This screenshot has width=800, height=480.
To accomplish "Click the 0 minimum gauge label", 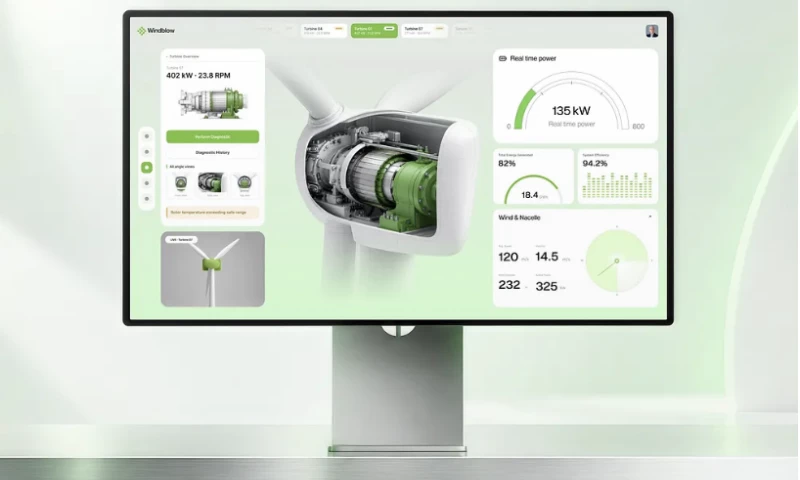I will [508, 127].
